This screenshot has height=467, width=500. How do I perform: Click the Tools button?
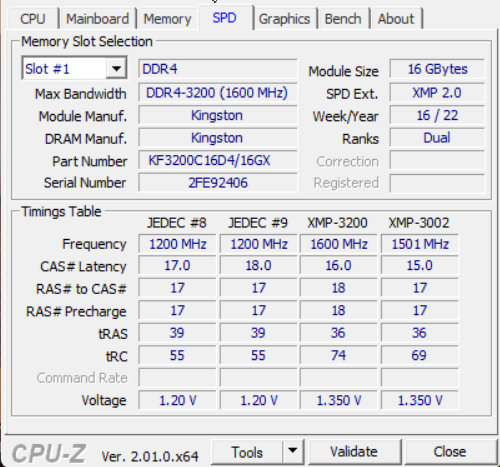[247, 452]
